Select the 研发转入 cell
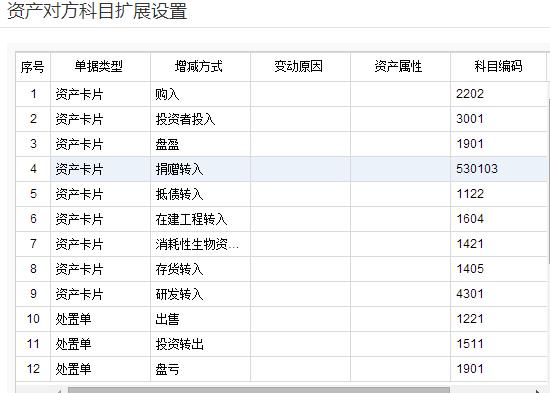550x393 pixels. (200, 294)
